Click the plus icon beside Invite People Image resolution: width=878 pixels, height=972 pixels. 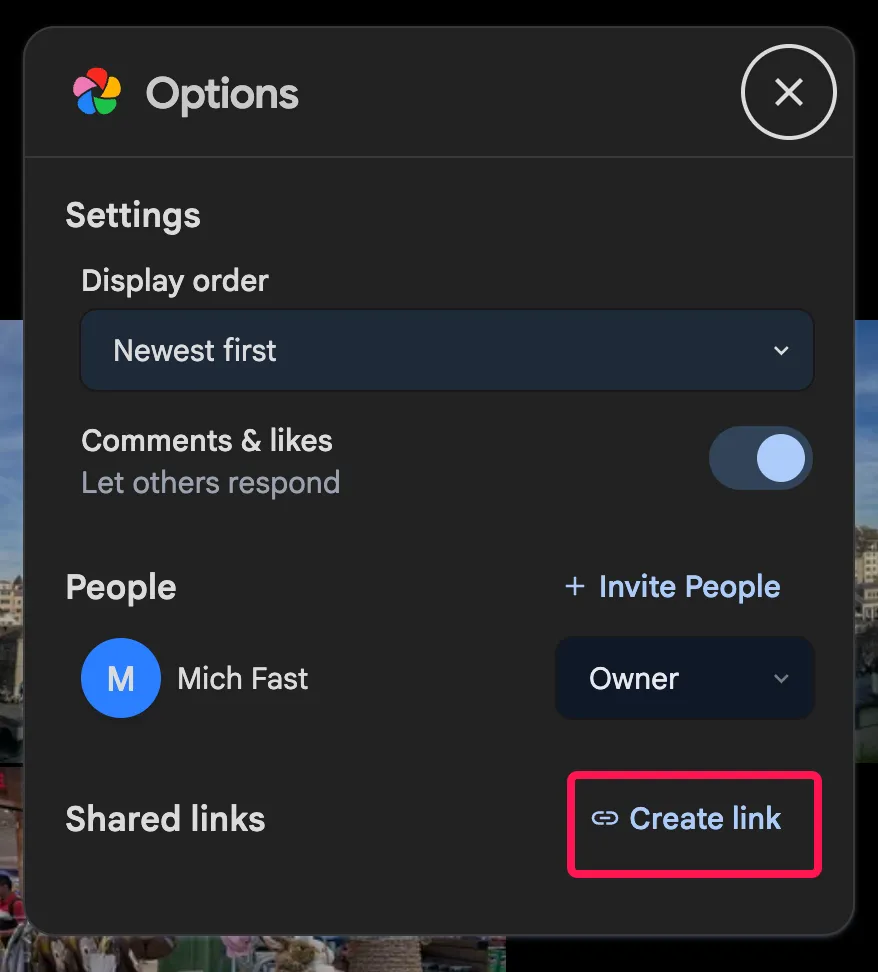coord(575,587)
